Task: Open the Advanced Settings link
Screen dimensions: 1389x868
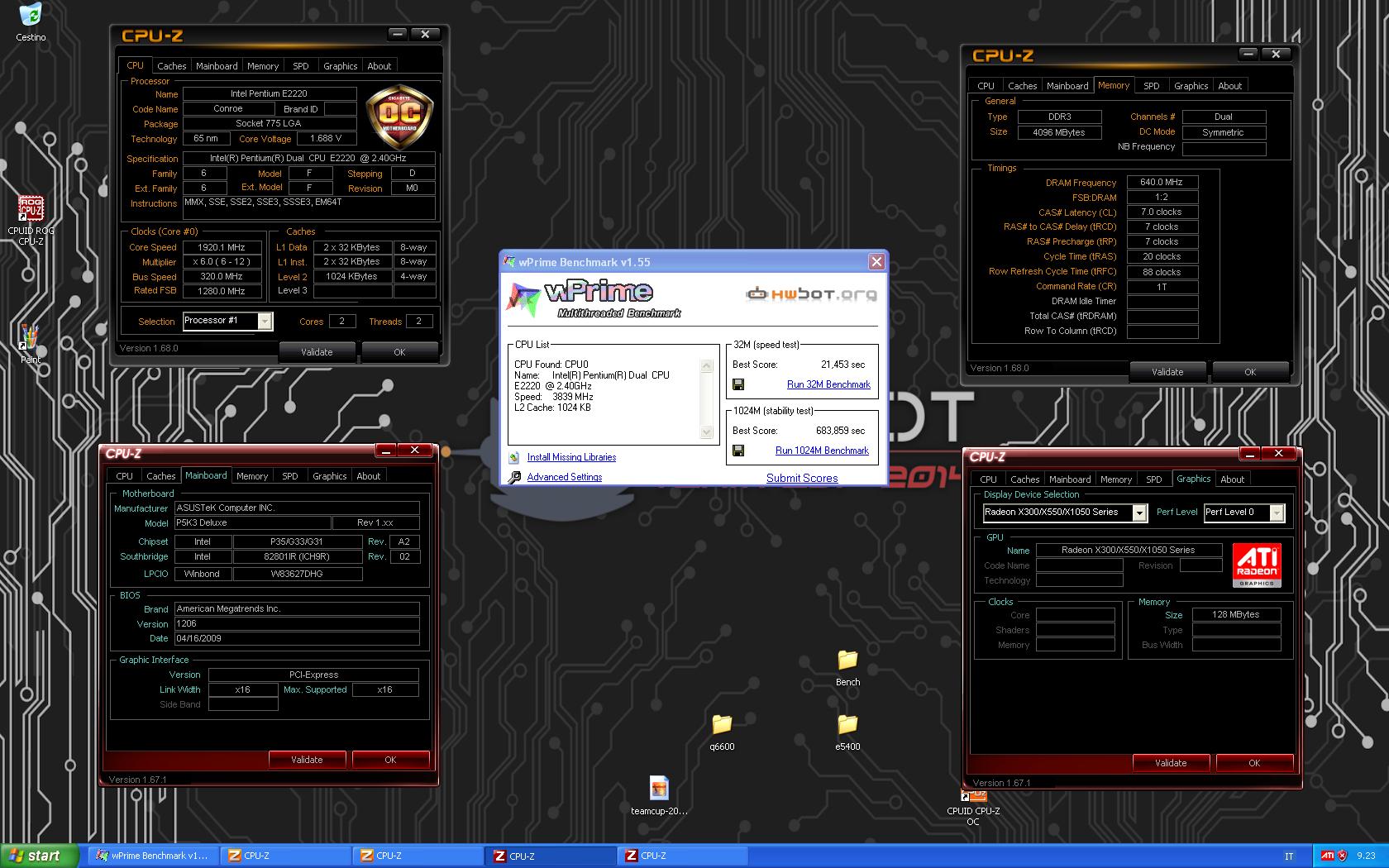Action: click(x=565, y=477)
